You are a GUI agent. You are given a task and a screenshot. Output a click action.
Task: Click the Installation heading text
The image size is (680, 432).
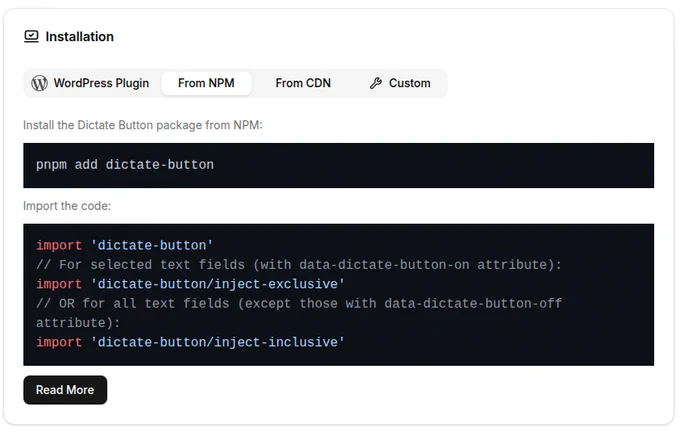[x=79, y=36]
